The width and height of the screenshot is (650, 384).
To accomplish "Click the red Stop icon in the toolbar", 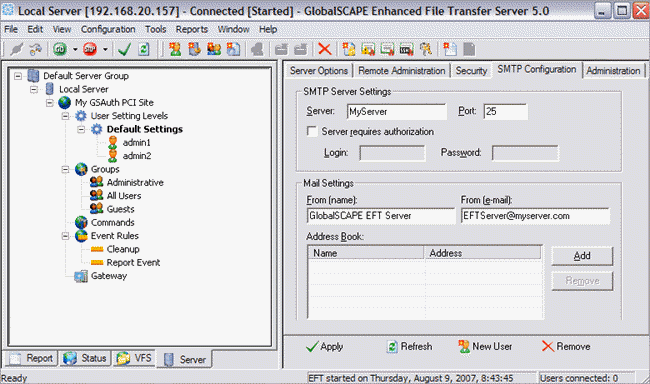I will 90,49.
